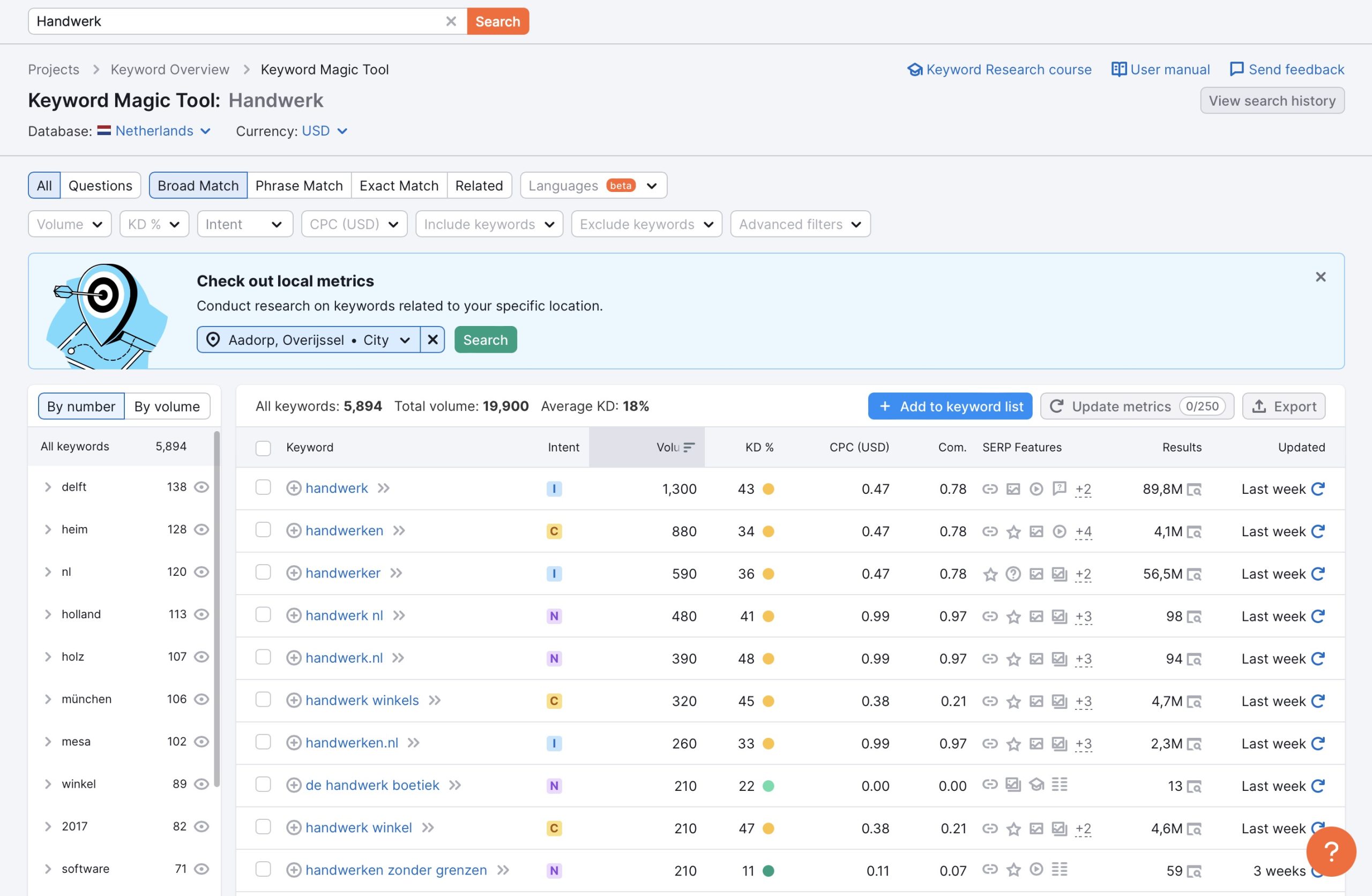Select the Related tab
This screenshot has height=896, width=1372.
click(x=479, y=186)
